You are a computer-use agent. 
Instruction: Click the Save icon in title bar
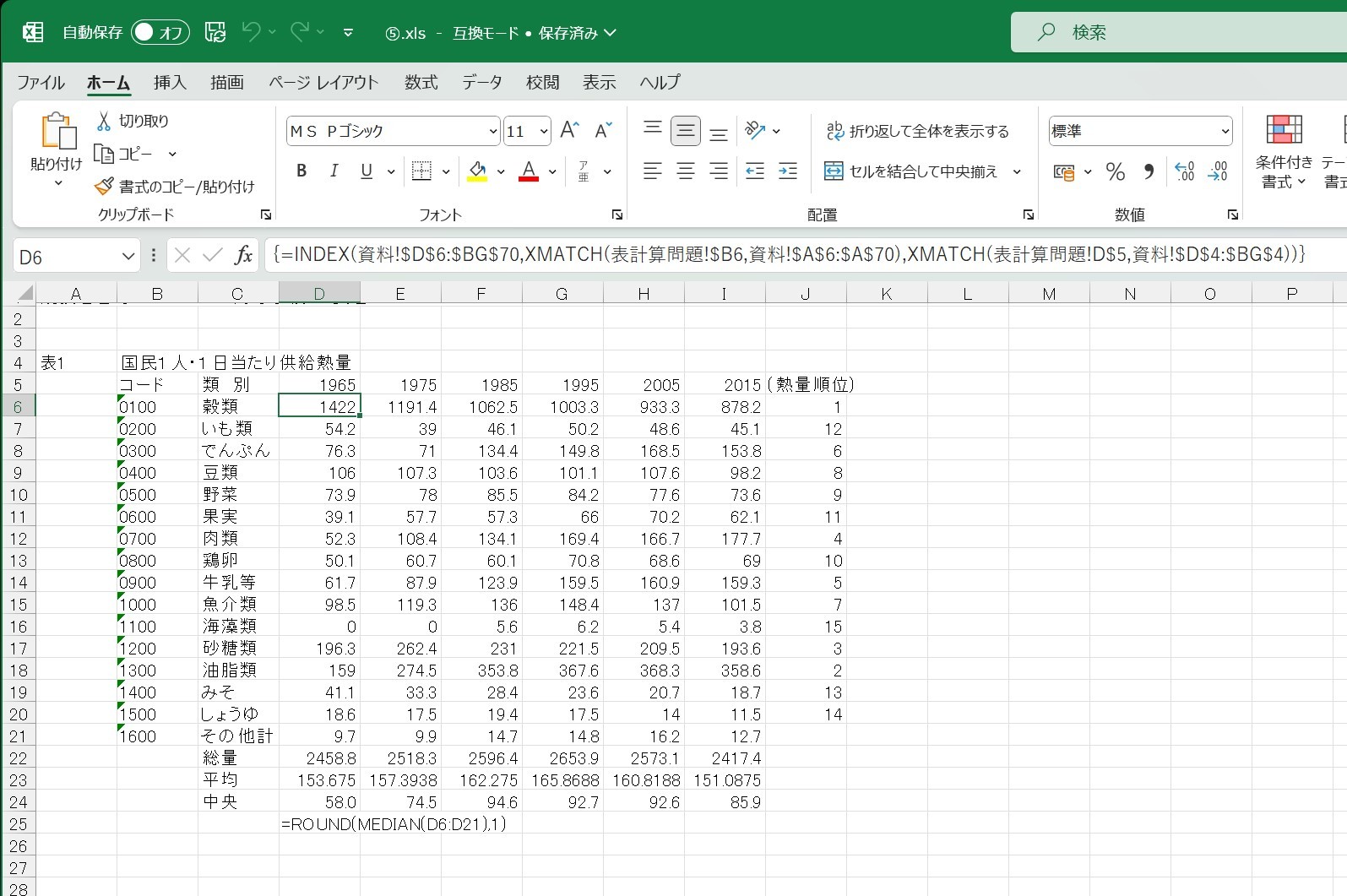click(x=215, y=32)
